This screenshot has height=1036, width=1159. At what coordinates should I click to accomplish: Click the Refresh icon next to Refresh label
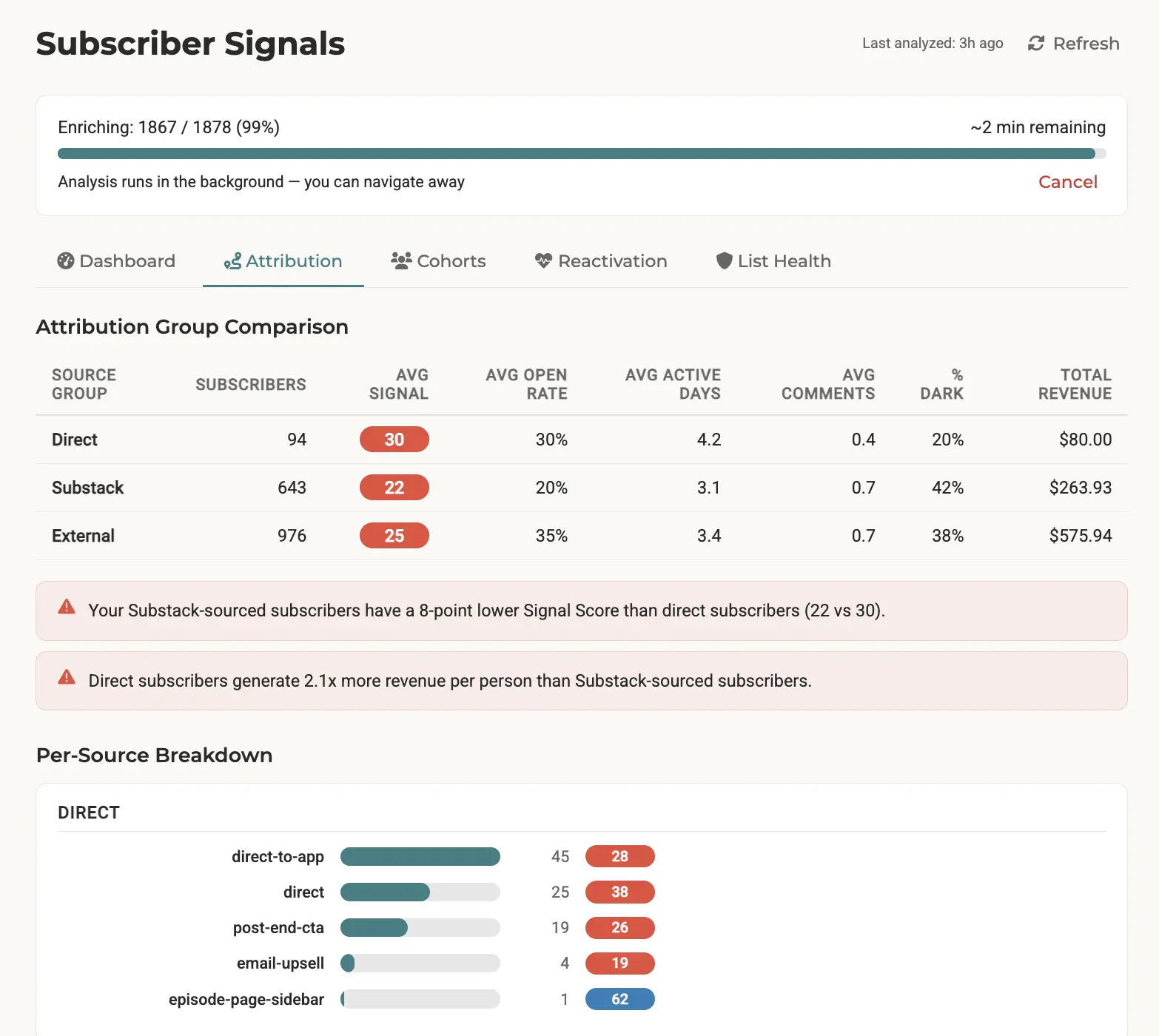(1035, 43)
